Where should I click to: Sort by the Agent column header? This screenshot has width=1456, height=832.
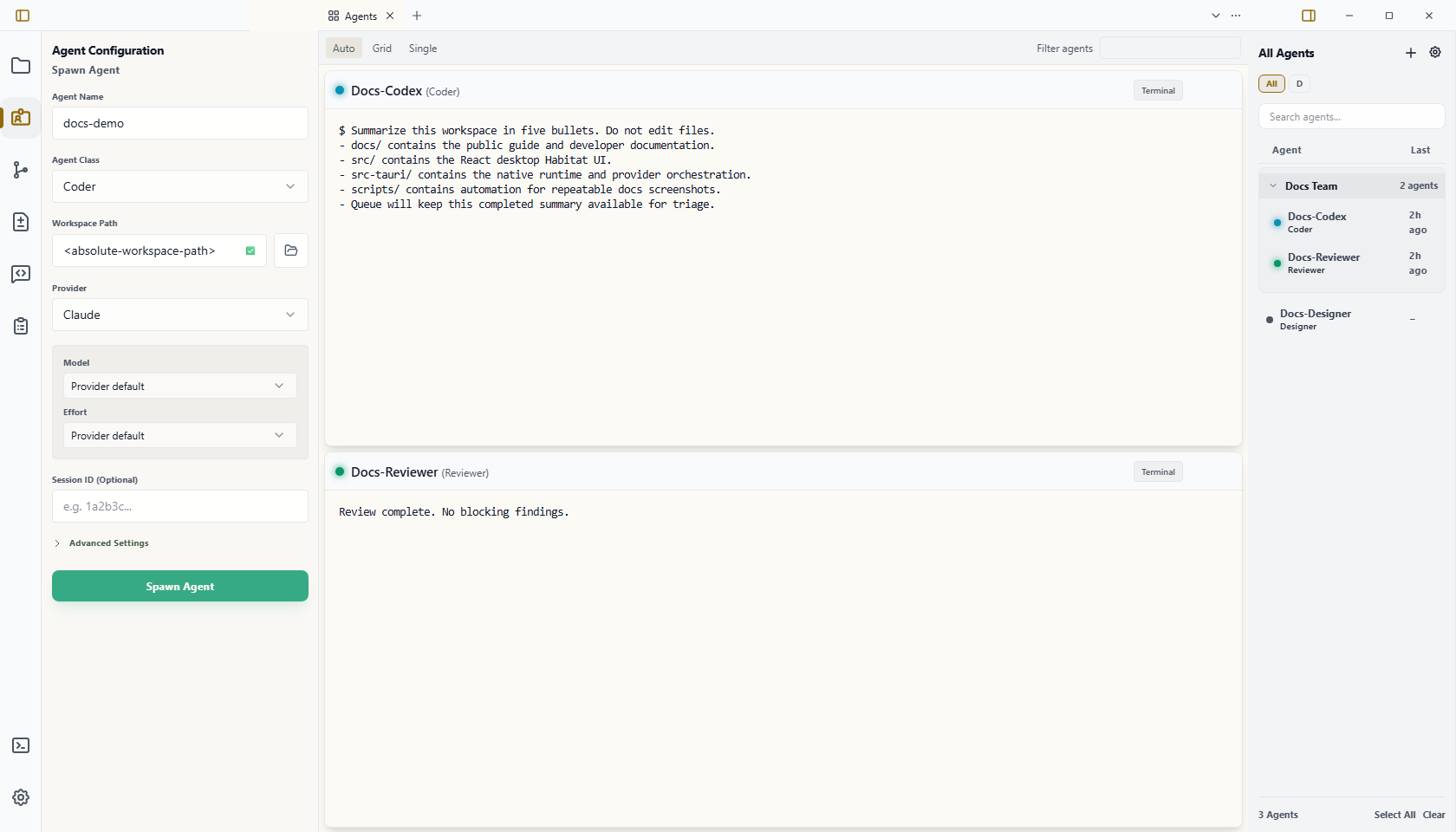(1286, 150)
